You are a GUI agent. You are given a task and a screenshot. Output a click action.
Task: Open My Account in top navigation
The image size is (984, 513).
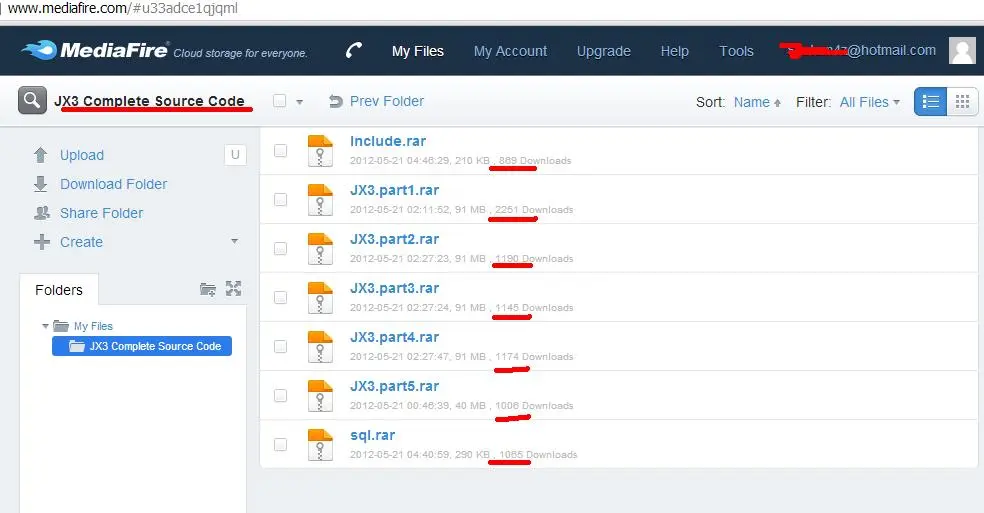click(510, 51)
